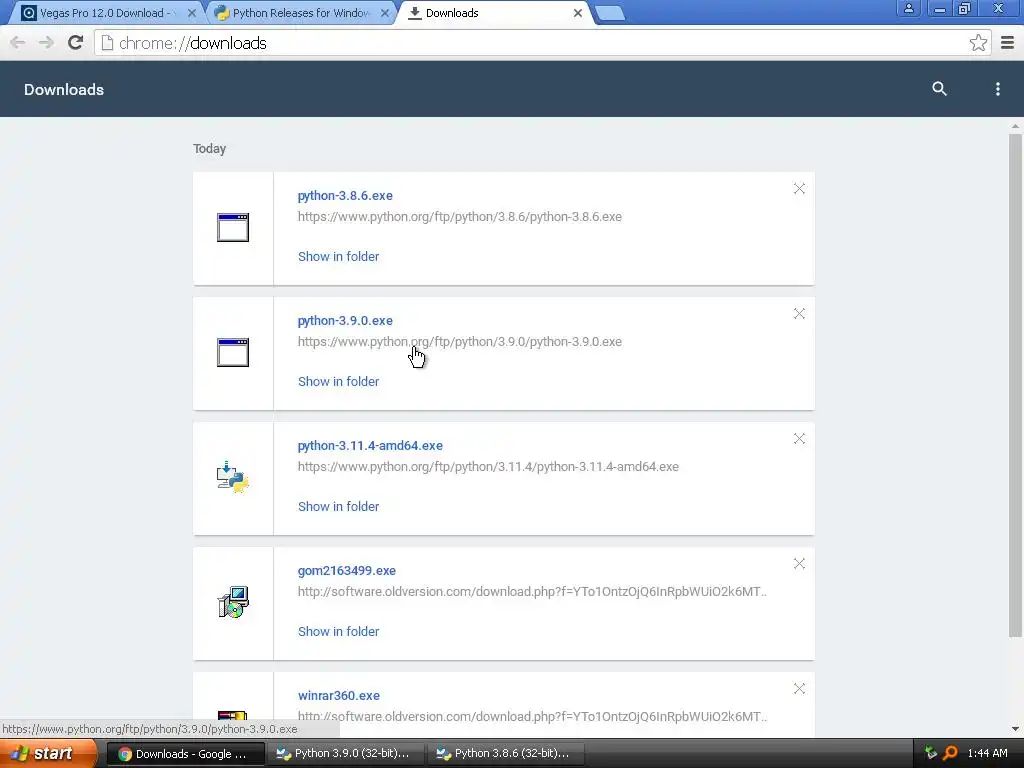This screenshot has height=768, width=1024.
Task: Click the python-3.8.6.exe file icon
Action: point(233,228)
